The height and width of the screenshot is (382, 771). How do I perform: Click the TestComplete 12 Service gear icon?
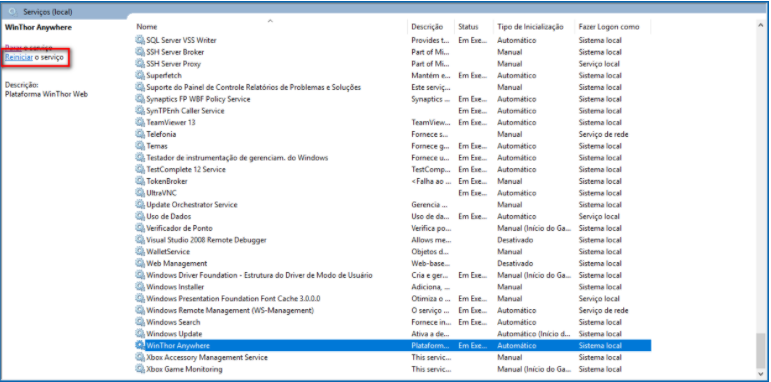(140, 170)
